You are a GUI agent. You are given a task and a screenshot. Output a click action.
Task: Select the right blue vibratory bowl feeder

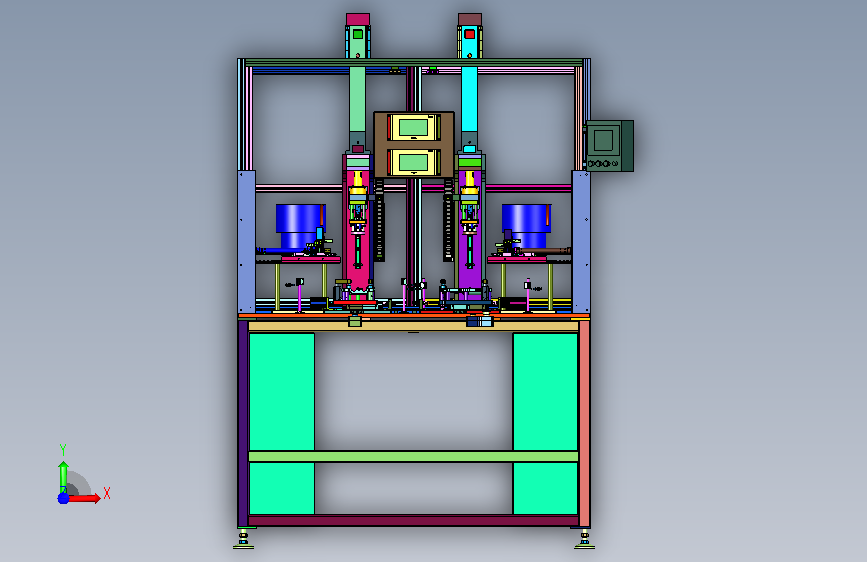tap(526, 226)
